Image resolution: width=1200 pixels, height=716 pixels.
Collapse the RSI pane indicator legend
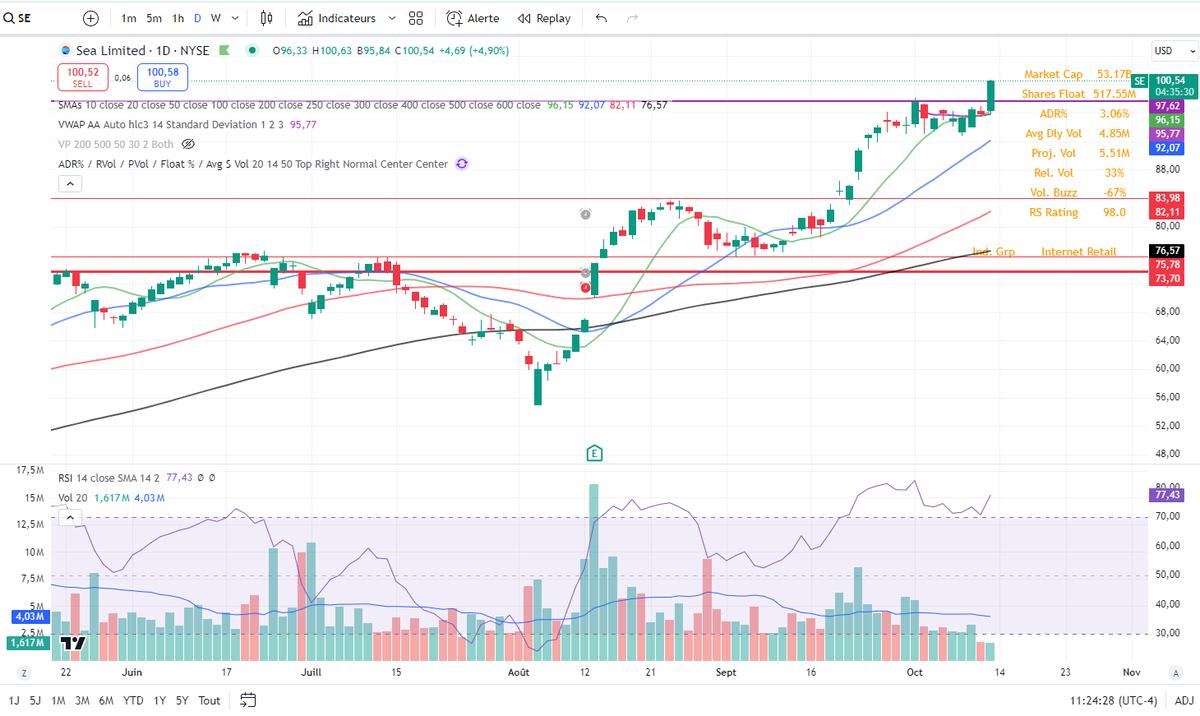pyautogui.click(x=69, y=516)
